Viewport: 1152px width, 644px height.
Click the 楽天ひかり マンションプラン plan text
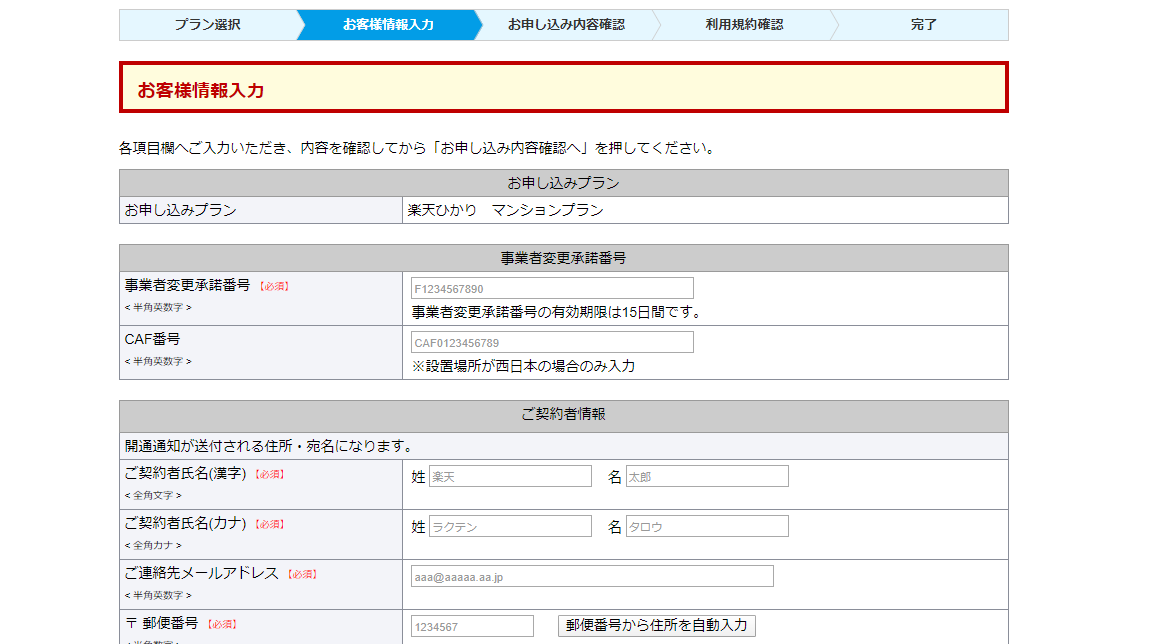point(505,211)
